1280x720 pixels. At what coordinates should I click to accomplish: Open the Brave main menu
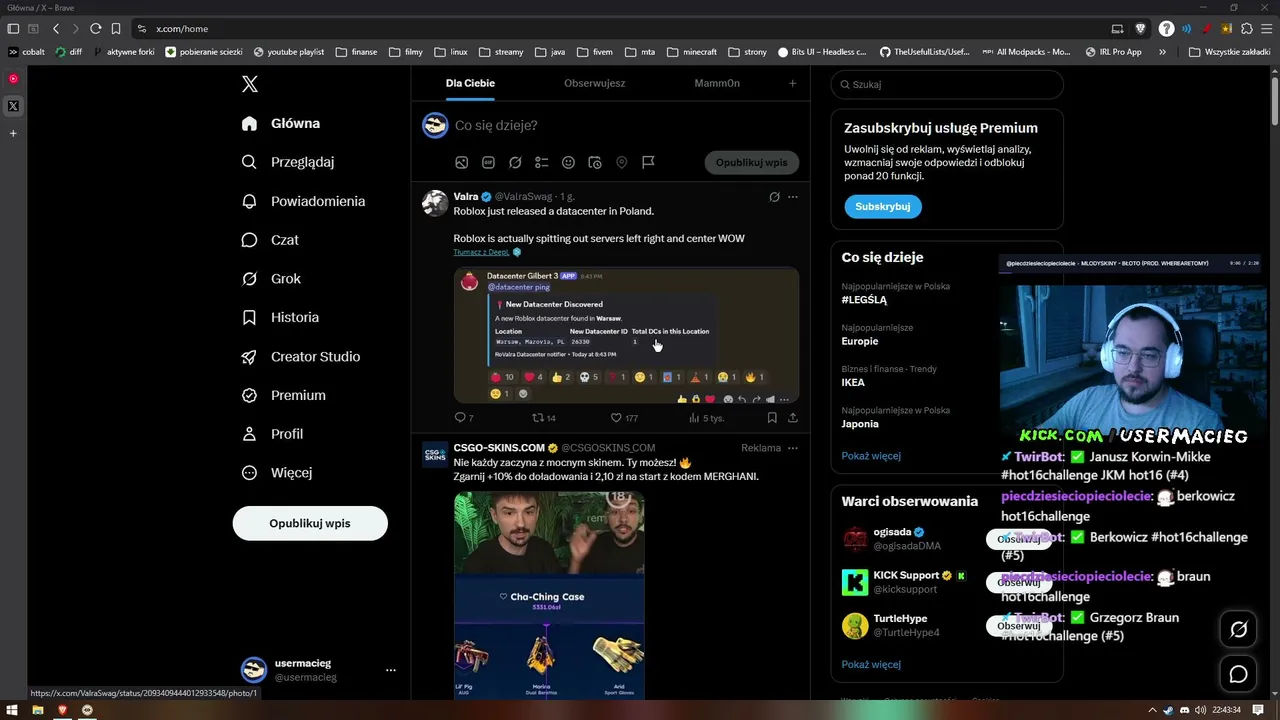[1265, 29]
